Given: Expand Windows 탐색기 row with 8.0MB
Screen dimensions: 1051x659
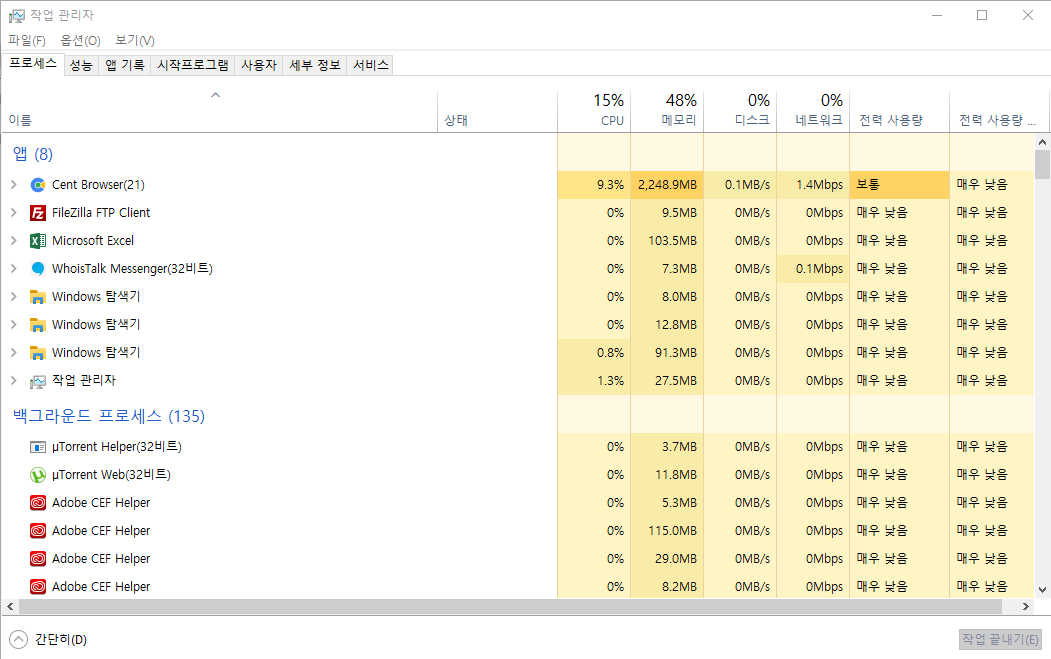Looking at the screenshot, I should pos(13,296).
